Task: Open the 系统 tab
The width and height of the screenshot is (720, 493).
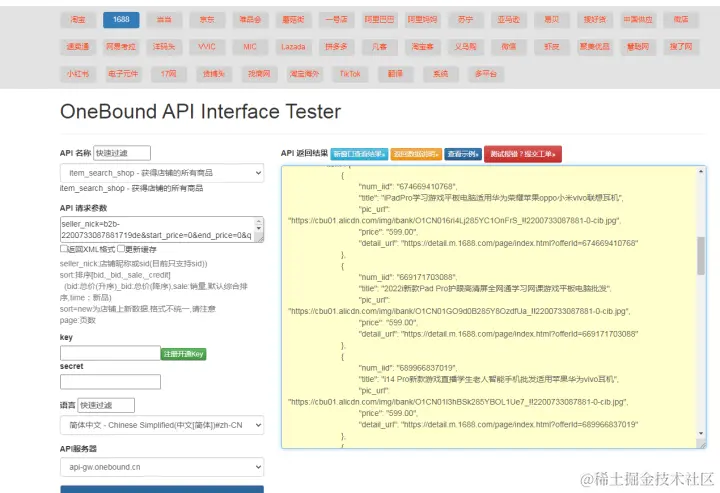Action: (441, 74)
